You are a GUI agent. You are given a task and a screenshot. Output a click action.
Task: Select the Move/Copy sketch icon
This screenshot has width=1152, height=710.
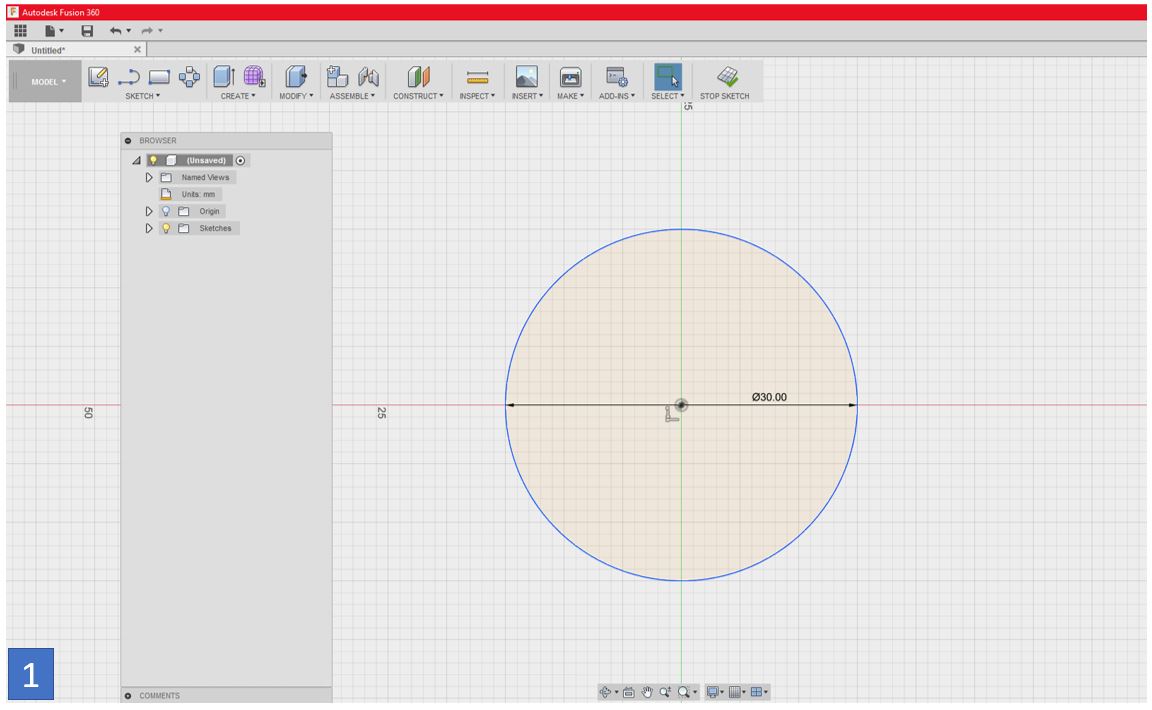pyautogui.click(x=190, y=76)
